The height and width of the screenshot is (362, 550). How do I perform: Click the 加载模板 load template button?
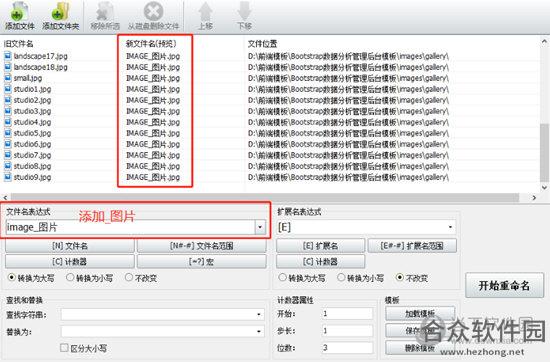[420, 313]
